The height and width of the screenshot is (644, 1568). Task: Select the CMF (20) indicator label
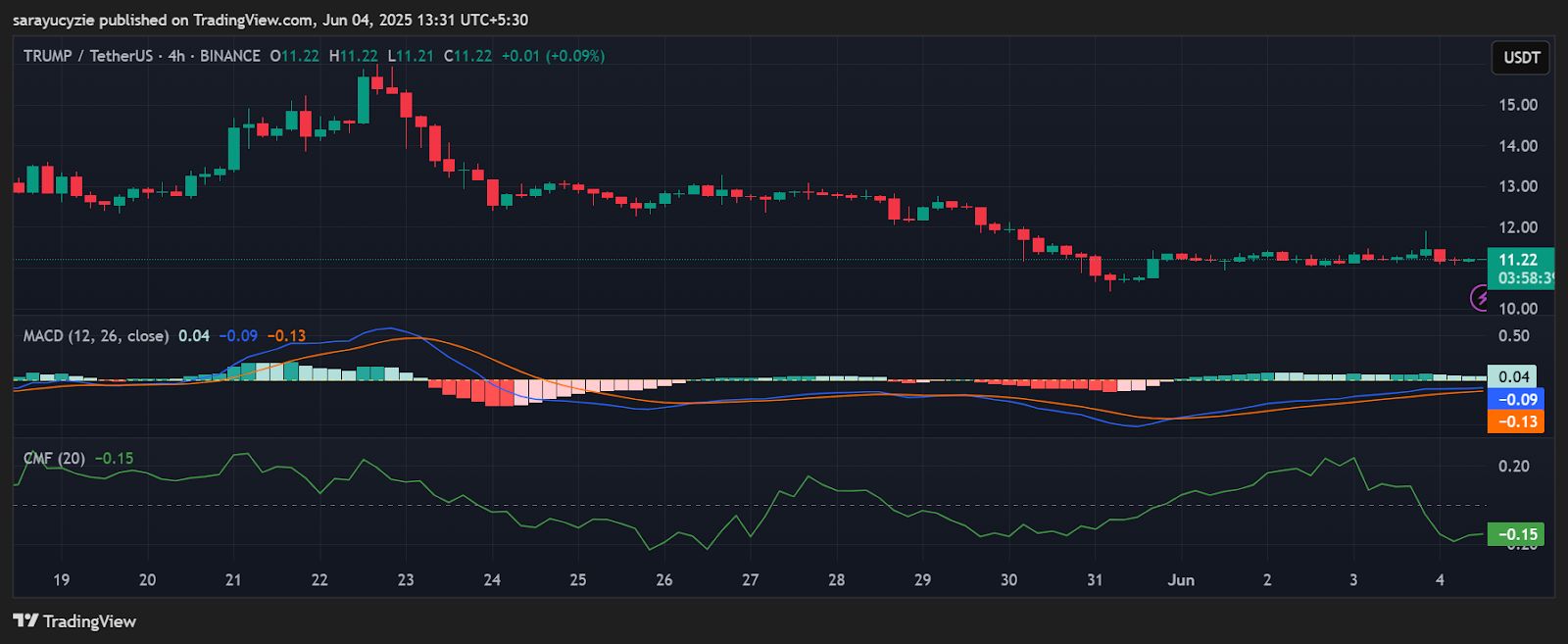coord(54,458)
